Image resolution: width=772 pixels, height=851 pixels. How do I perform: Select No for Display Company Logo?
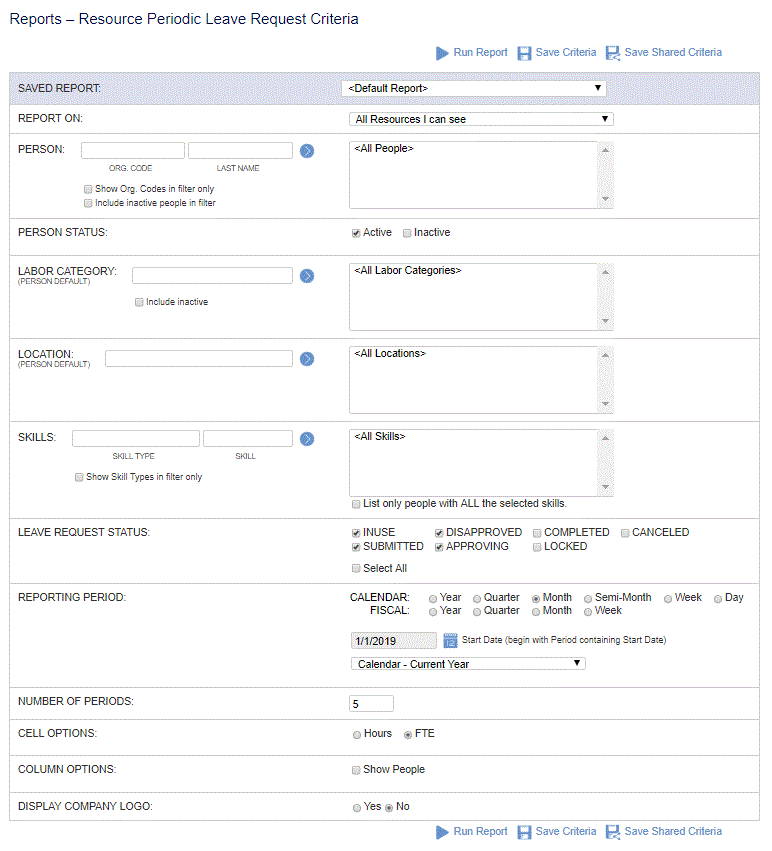389,808
